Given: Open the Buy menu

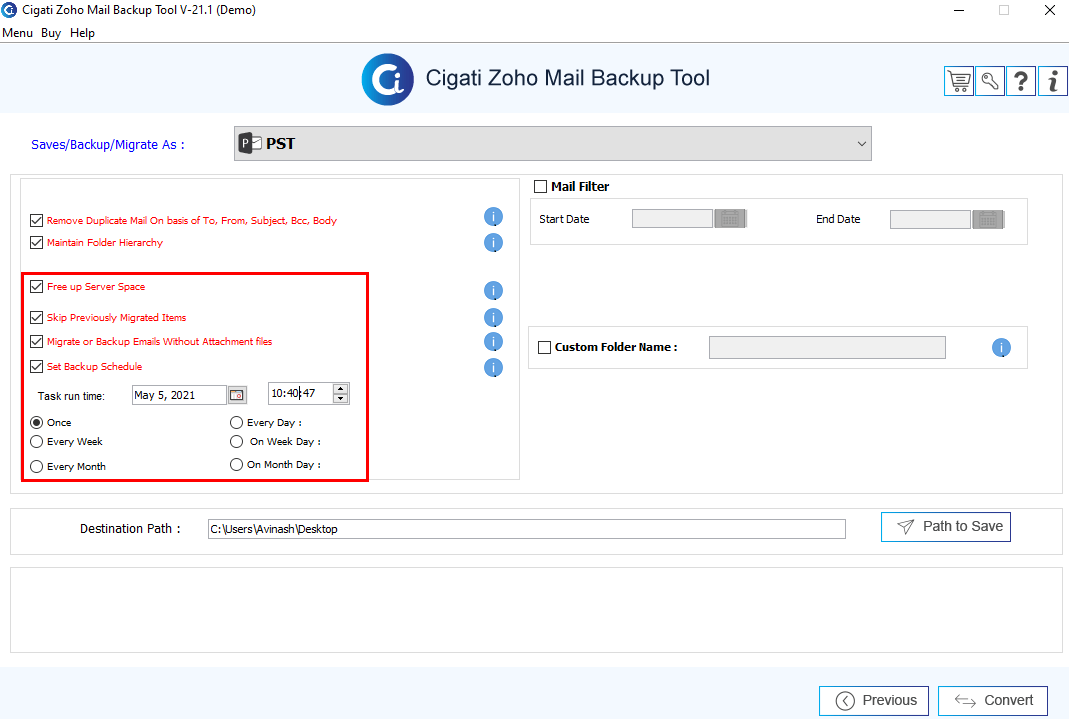Looking at the screenshot, I should tap(51, 33).
